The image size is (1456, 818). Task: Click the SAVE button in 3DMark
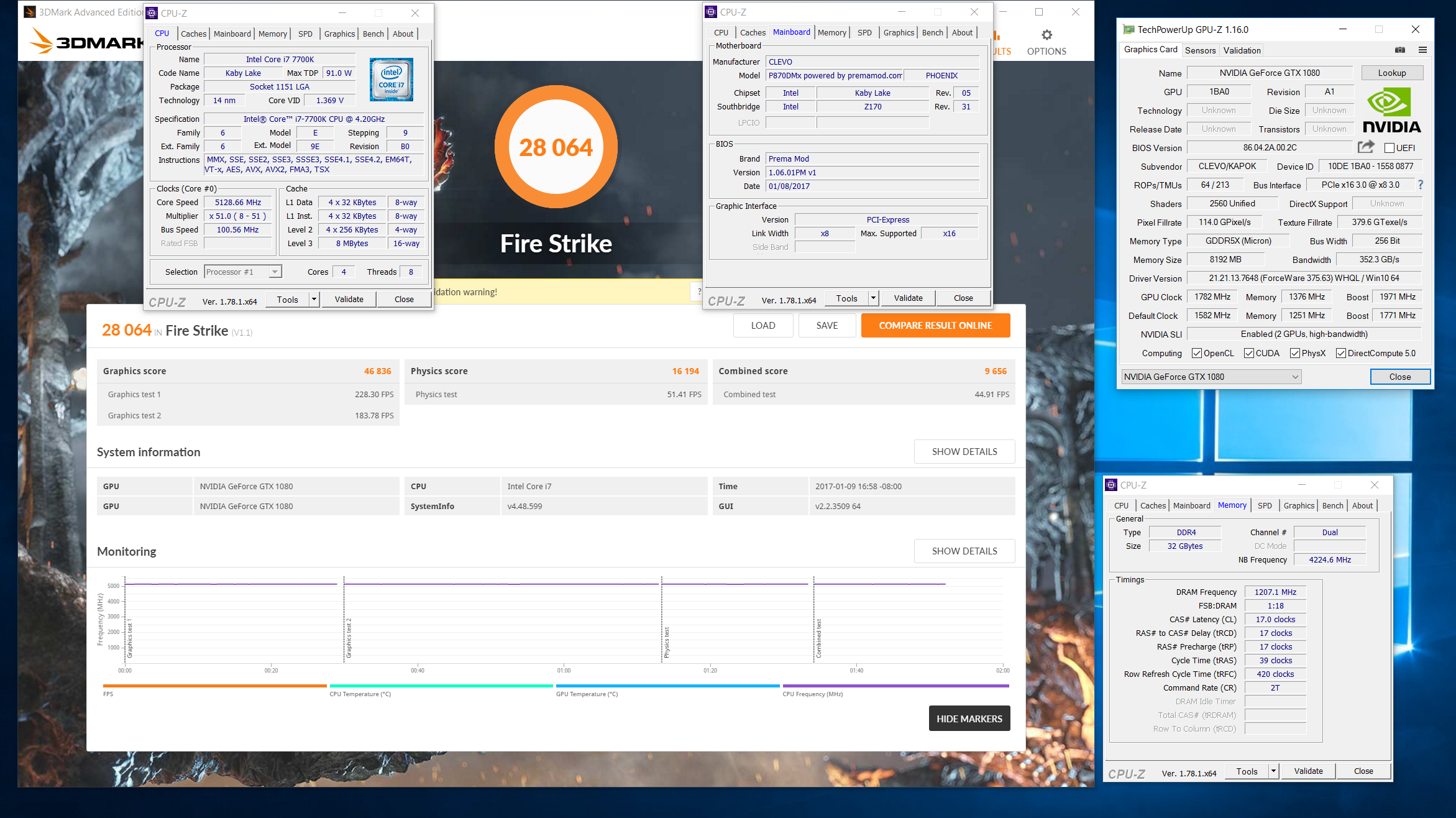826,325
